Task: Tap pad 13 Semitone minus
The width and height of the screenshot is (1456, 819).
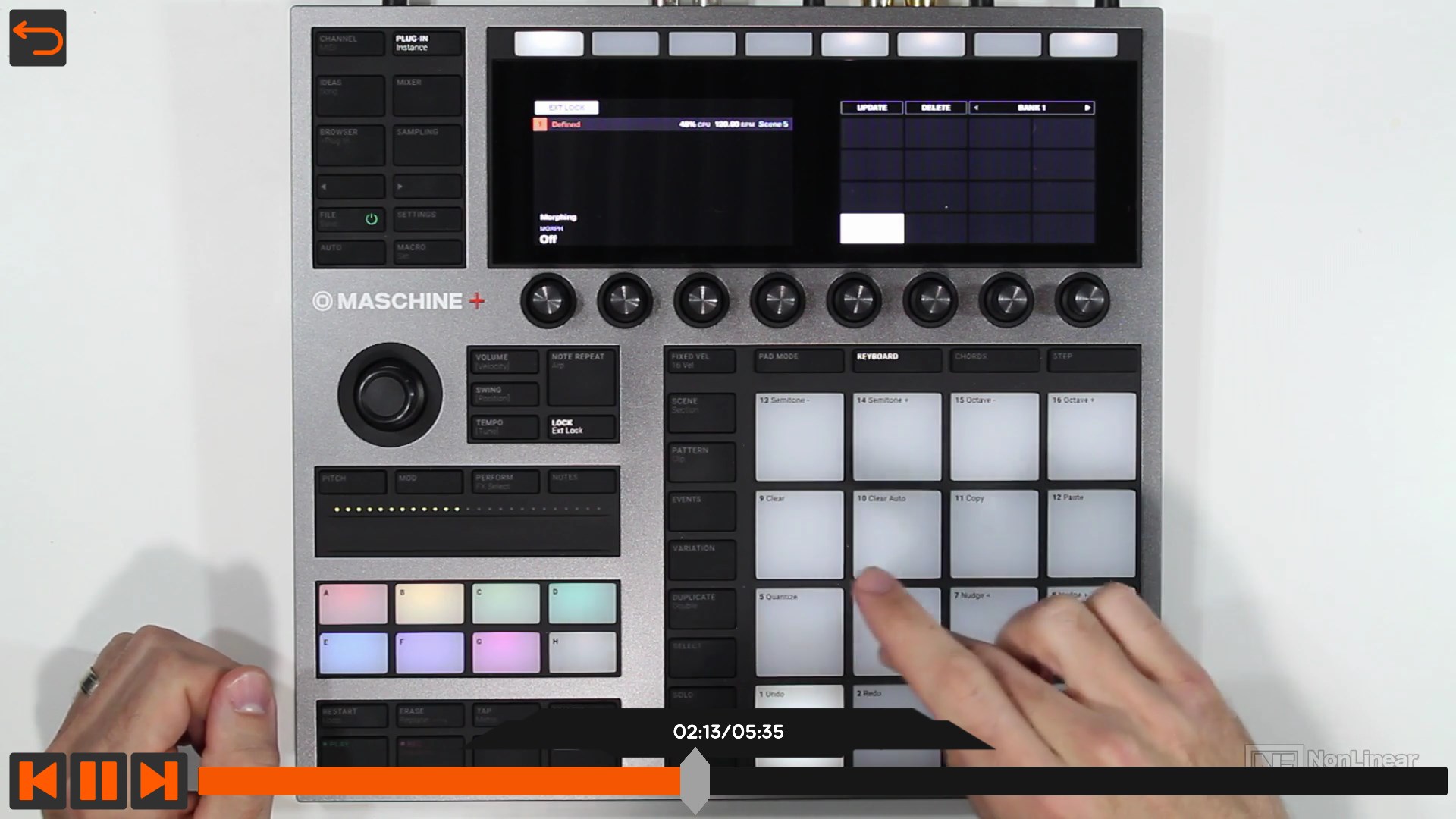Action: [x=799, y=437]
